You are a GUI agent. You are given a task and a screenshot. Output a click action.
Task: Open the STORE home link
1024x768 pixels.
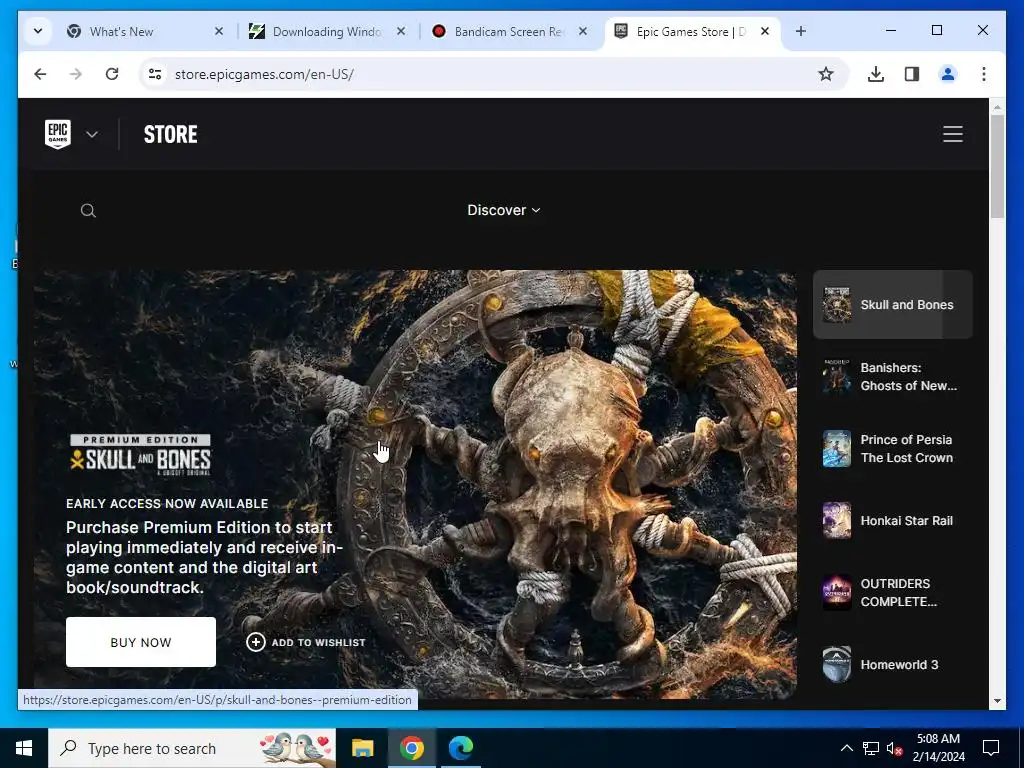click(170, 135)
